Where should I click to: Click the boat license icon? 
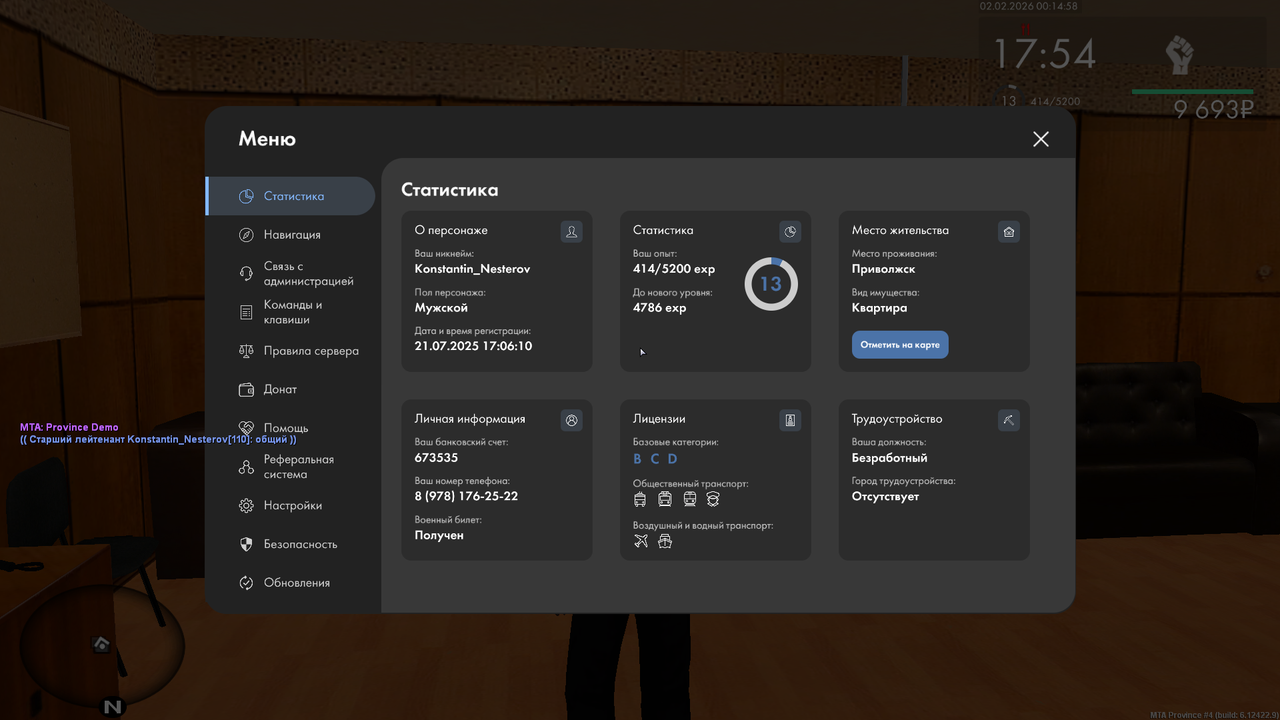(x=665, y=541)
